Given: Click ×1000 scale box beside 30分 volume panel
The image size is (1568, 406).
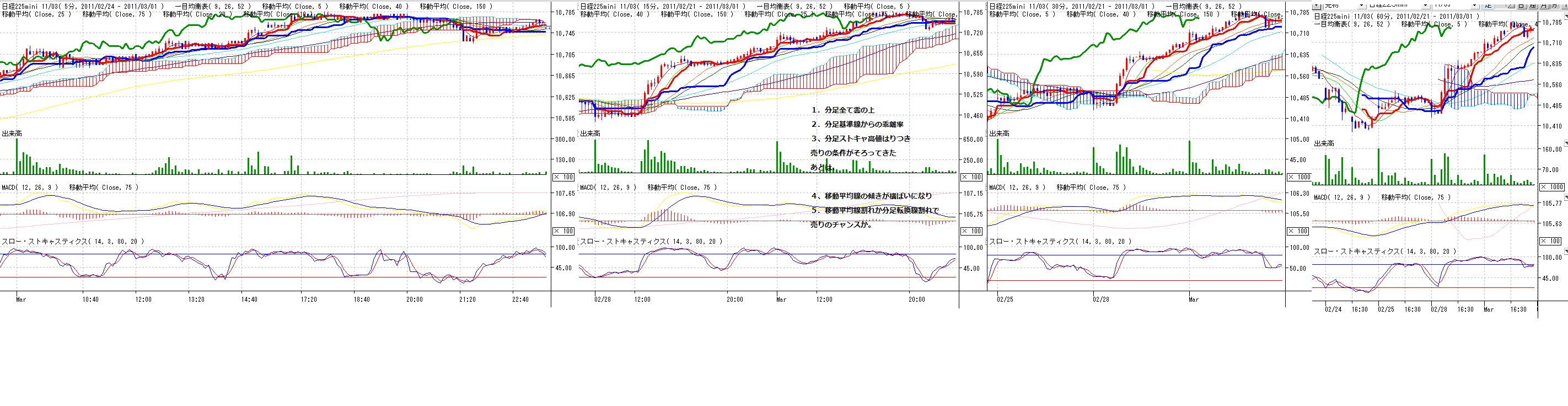Looking at the screenshot, I should pos(1298,177).
